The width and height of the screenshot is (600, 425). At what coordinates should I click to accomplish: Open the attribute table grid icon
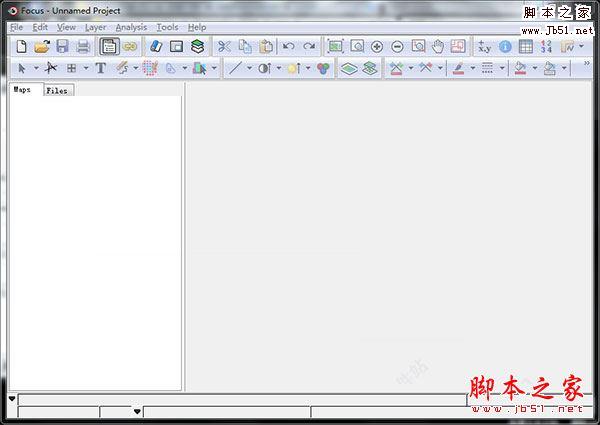(x=526, y=47)
